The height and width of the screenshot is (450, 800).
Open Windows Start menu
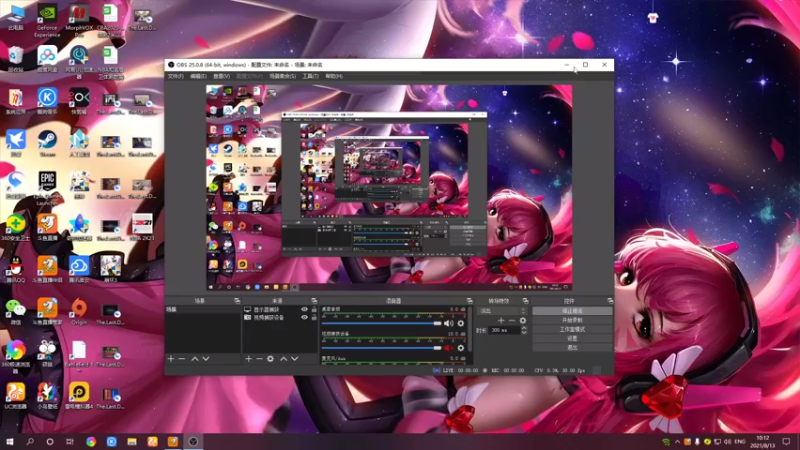(x=10, y=441)
